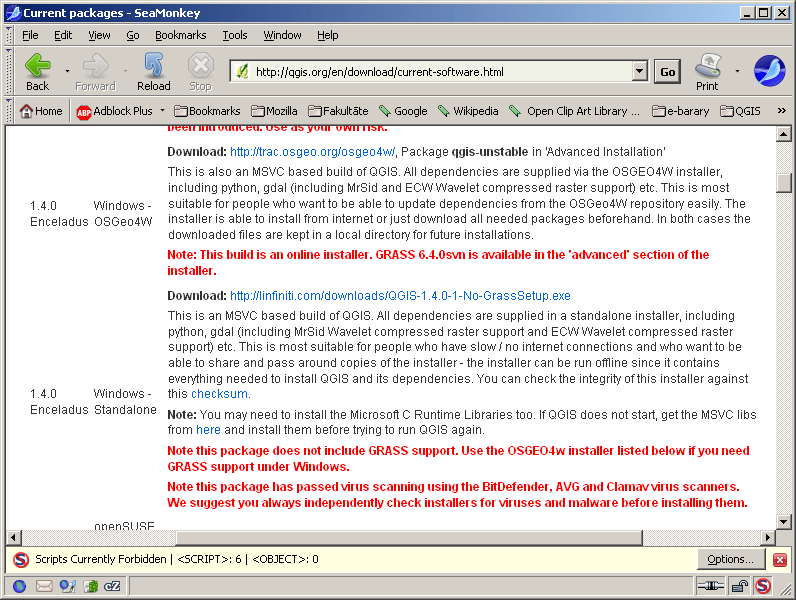The width and height of the screenshot is (796, 600).
Task: Open the Bookmarks folder in toolbar
Action: tap(207, 111)
